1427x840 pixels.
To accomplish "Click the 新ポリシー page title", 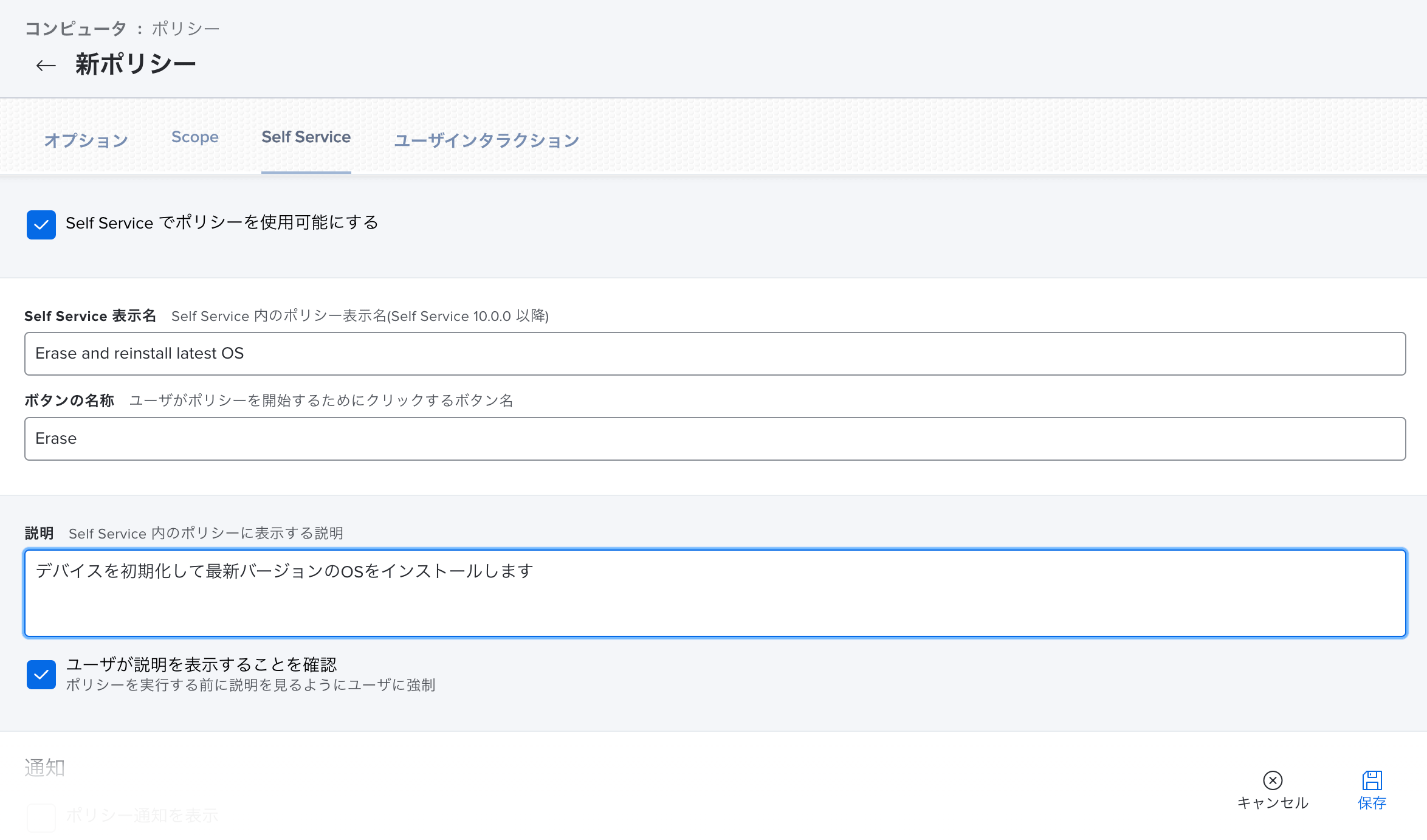I will 136,64.
